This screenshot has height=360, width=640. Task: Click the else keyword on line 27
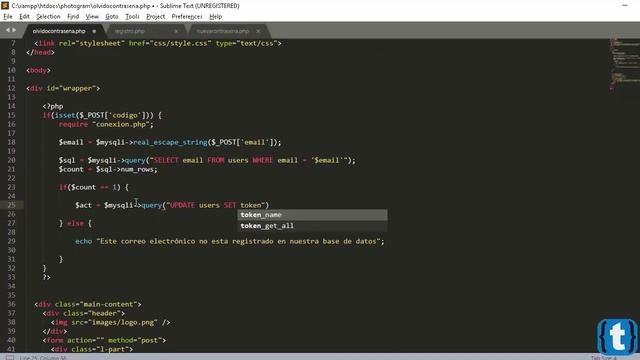click(x=75, y=223)
